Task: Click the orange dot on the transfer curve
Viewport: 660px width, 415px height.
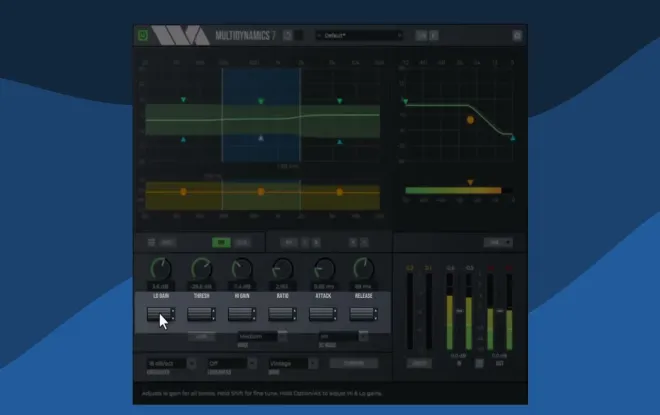Action: tap(470, 120)
